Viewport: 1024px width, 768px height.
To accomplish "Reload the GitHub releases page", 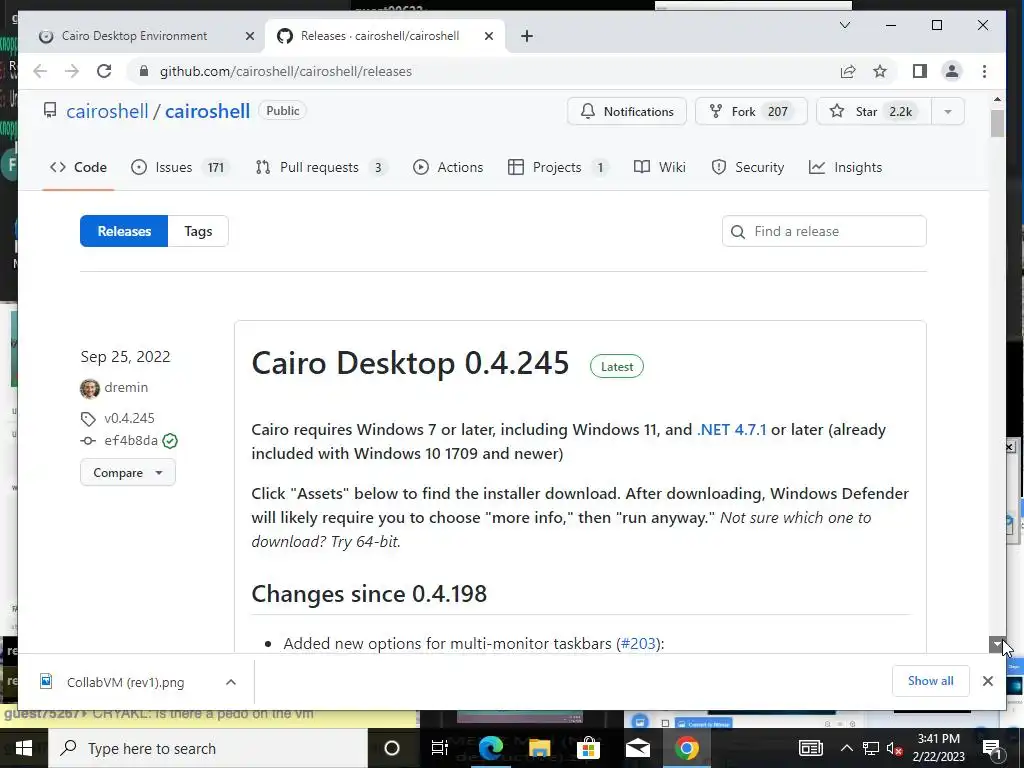I will tap(104, 71).
